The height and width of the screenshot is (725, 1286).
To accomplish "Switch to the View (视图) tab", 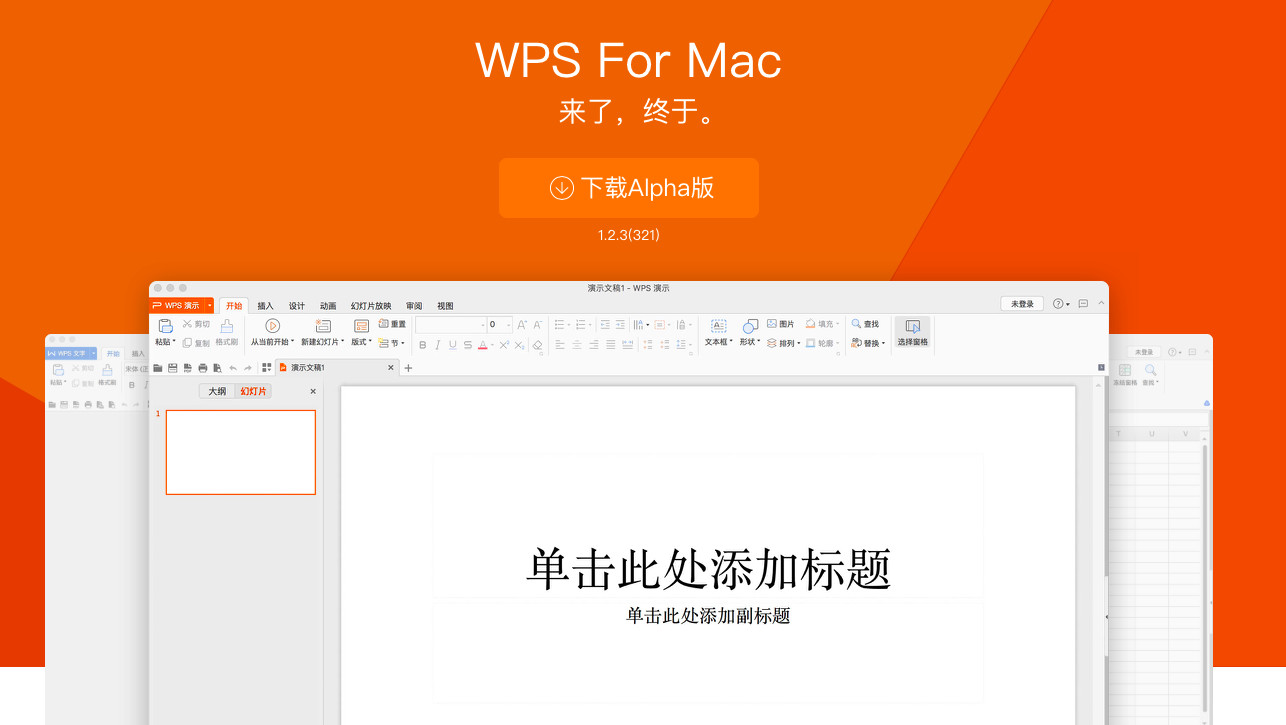I will (x=445, y=306).
